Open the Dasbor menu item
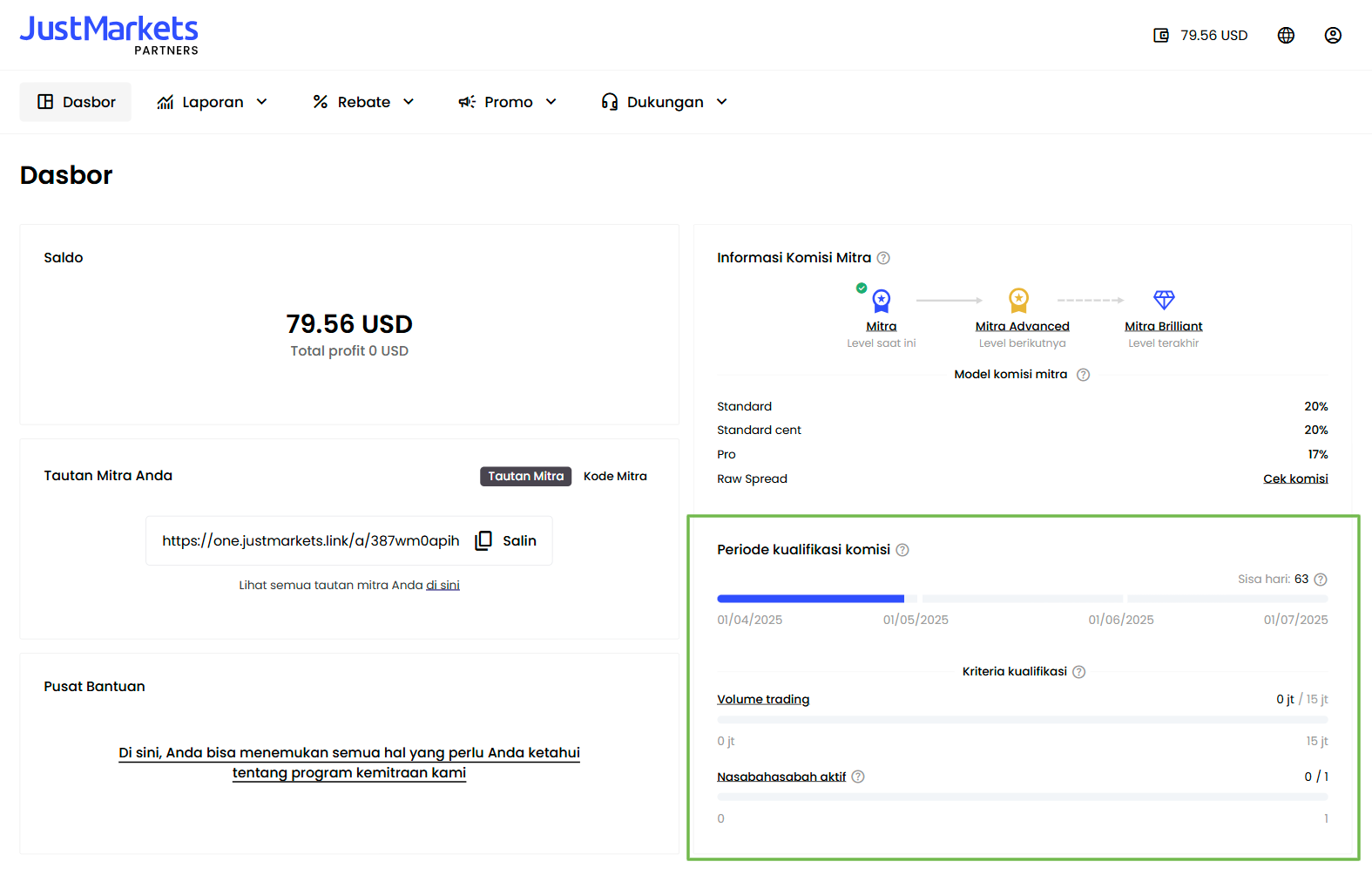Viewport: 1372px width, 882px height. [76, 102]
